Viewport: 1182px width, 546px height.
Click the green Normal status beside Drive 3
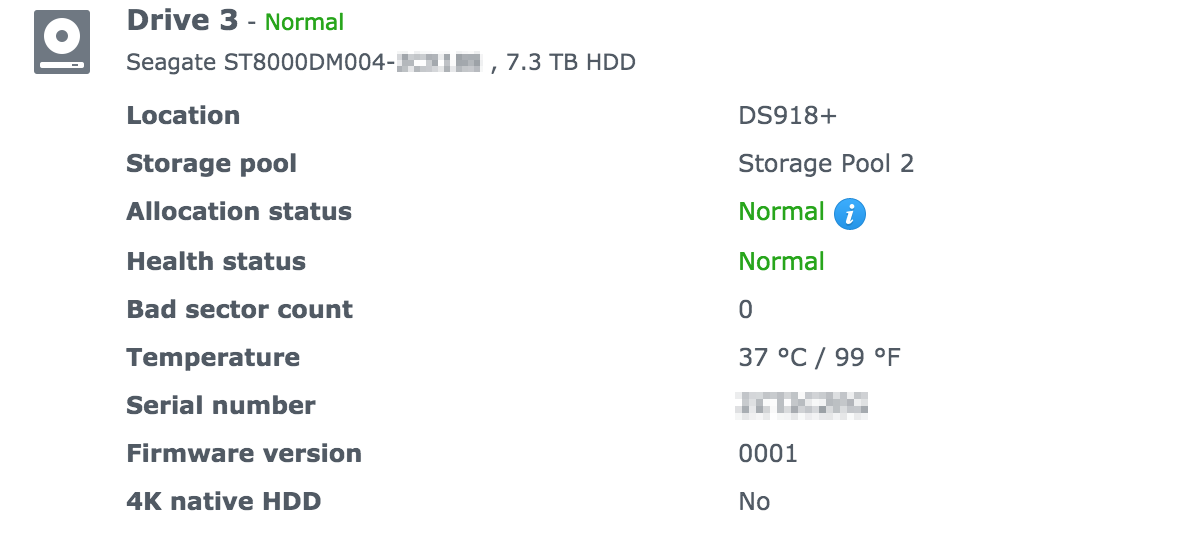pyautogui.click(x=304, y=22)
